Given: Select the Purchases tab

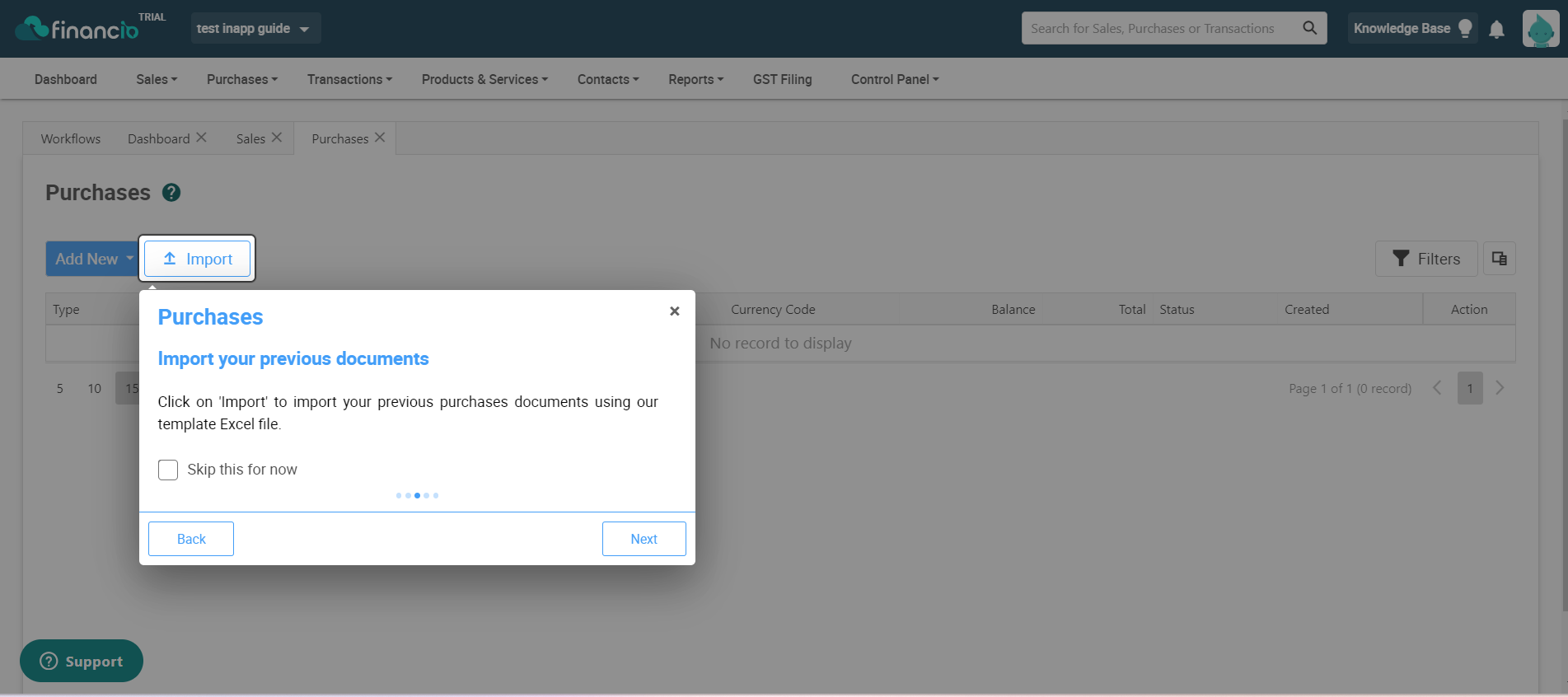Looking at the screenshot, I should pos(339,138).
